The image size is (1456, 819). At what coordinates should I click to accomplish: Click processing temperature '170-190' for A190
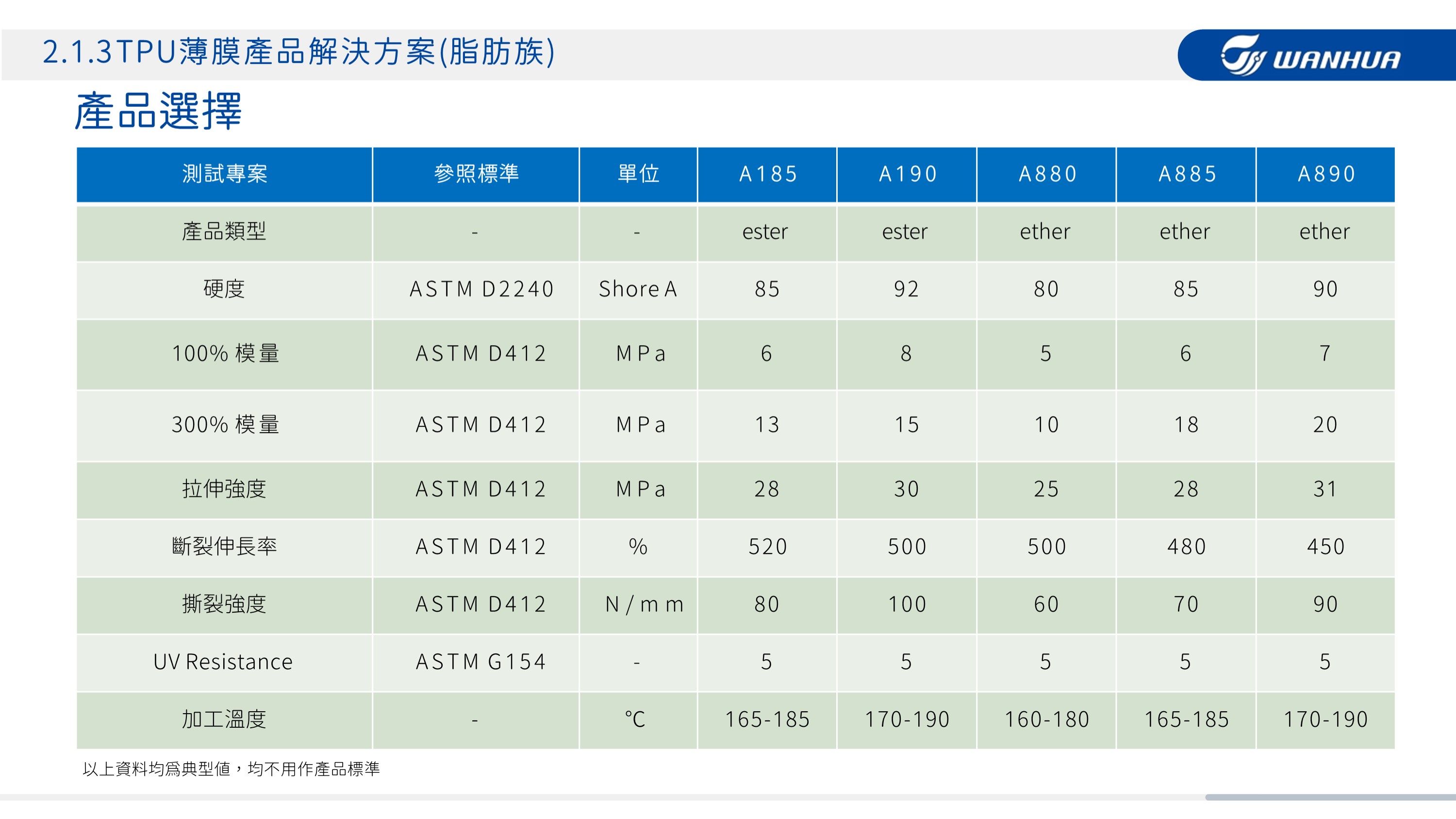pyautogui.click(x=907, y=720)
